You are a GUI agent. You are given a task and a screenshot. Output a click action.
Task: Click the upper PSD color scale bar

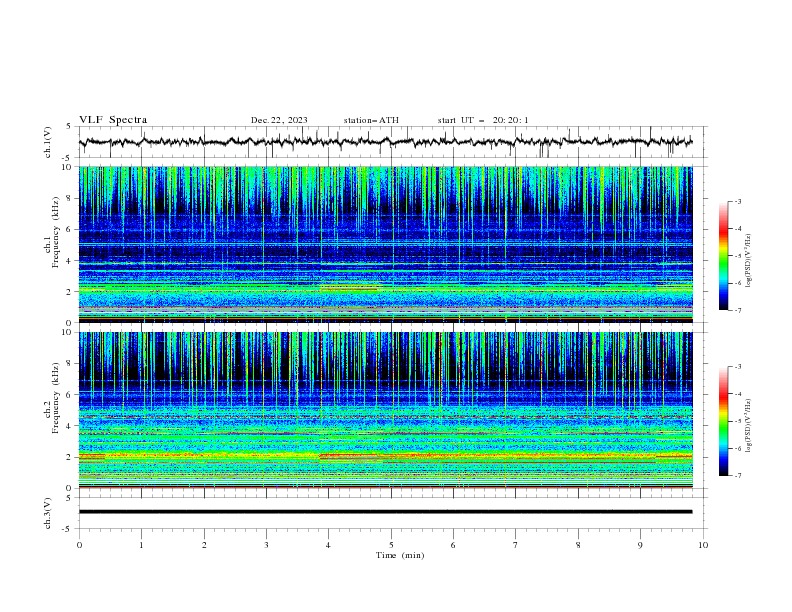coord(724,256)
